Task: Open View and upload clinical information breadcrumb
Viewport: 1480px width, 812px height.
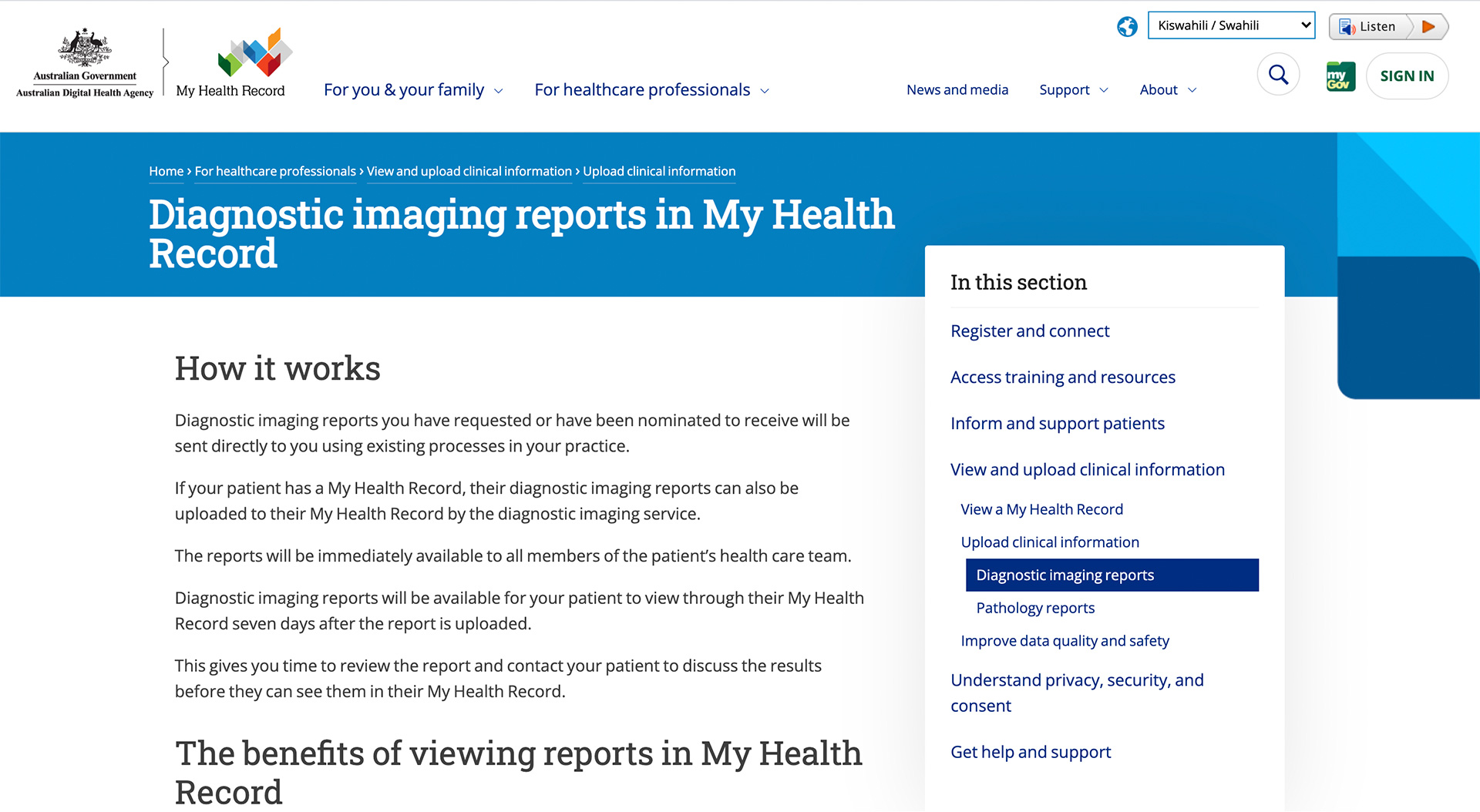Action: [469, 171]
